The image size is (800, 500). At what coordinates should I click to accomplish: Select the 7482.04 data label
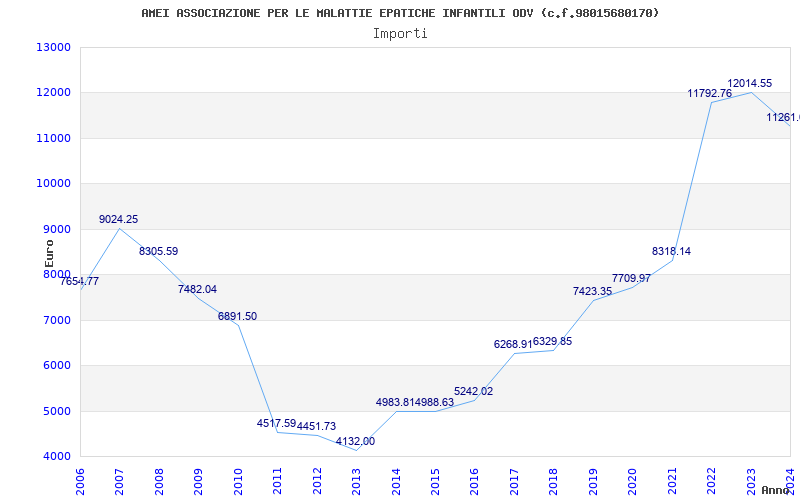[197, 289]
